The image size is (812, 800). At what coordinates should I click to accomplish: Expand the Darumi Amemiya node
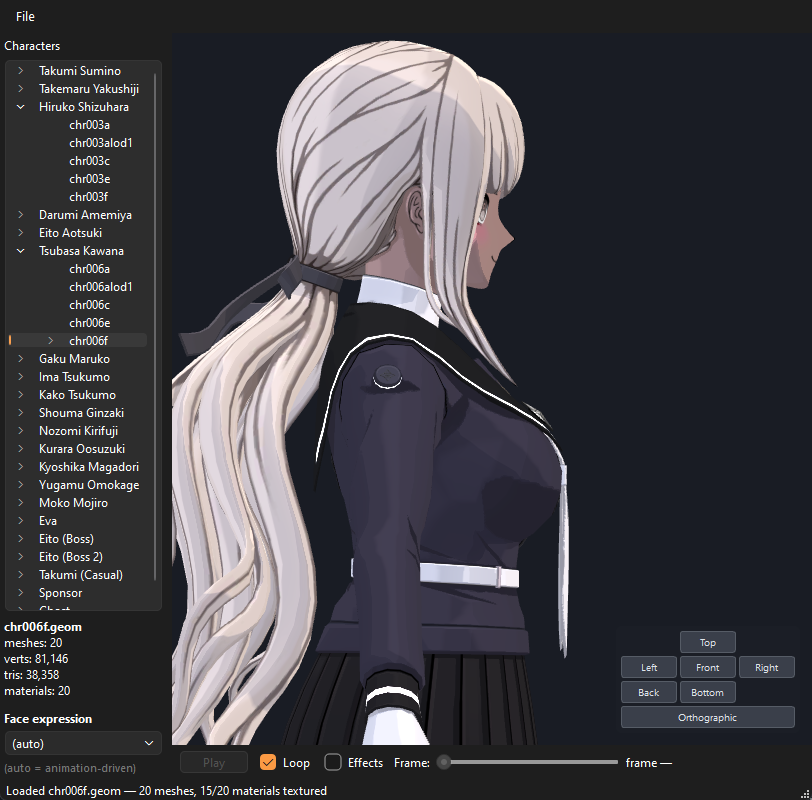click(21, 214)
